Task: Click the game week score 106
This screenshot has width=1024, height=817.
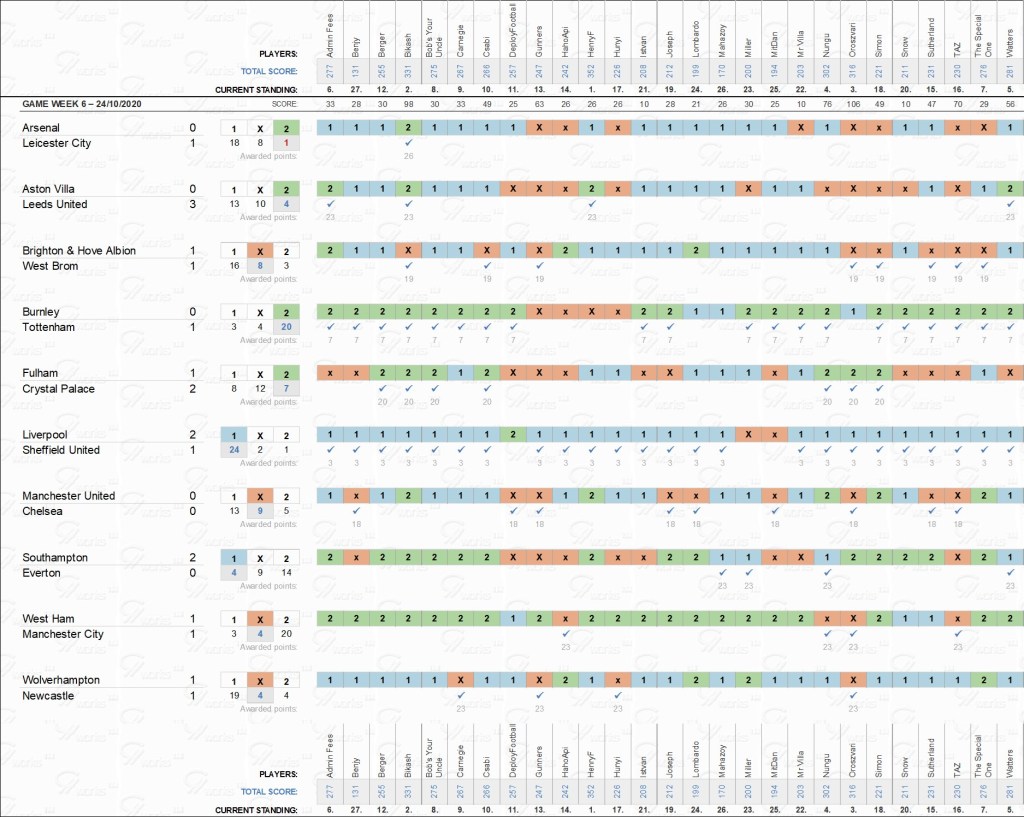Action: pyautogui.click(x=852, y=104)
